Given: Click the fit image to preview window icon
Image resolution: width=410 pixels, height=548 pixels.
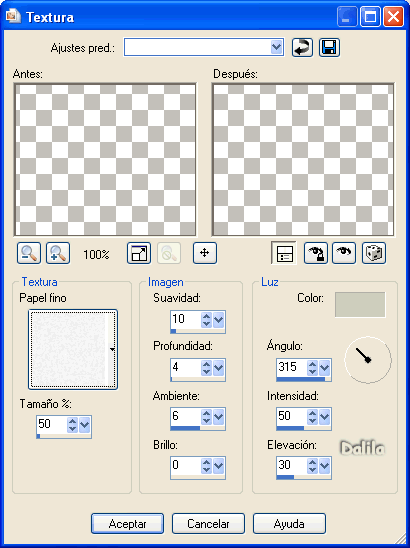Looking at the screenshot, I should pos(139,253).
